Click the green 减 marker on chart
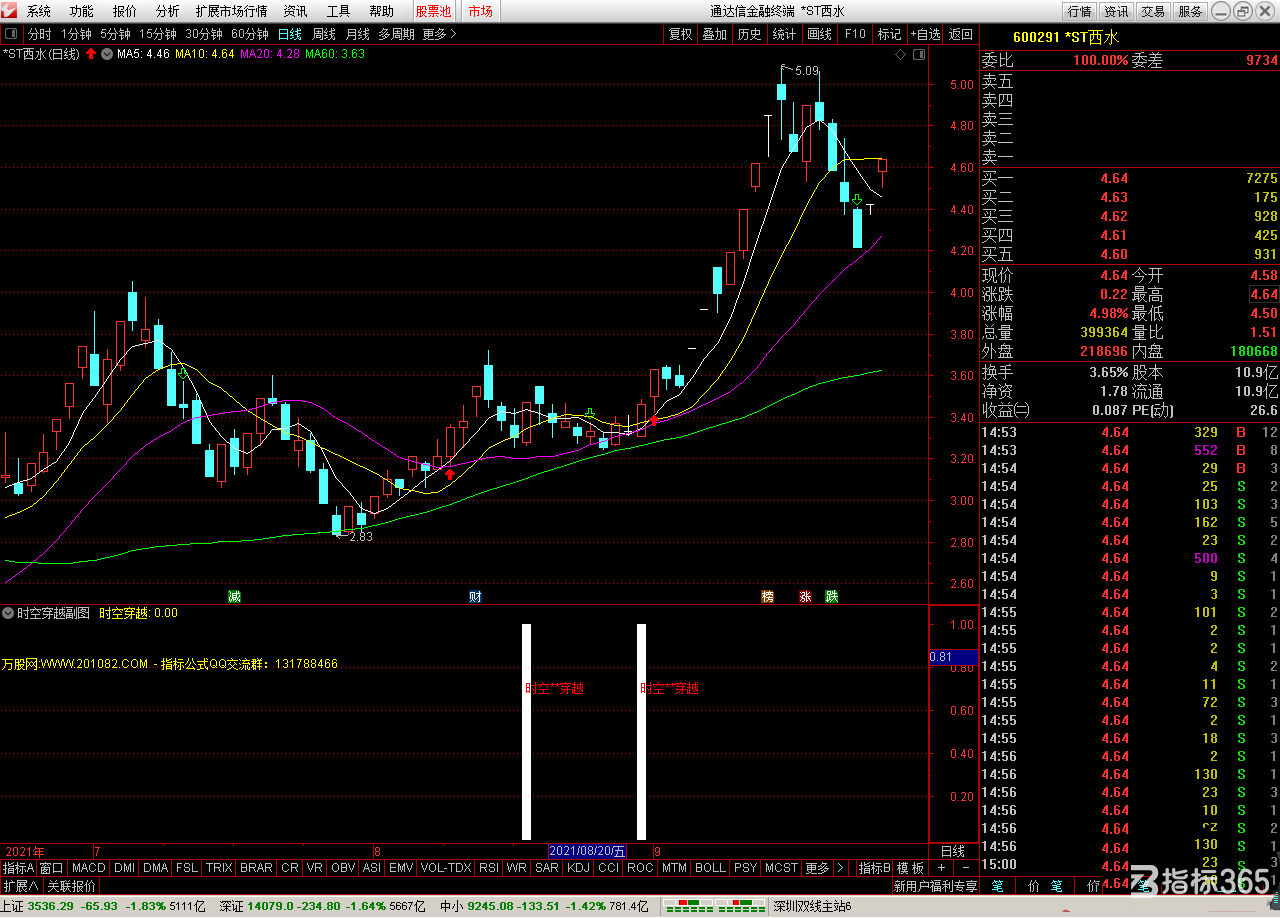 point(234,597)
